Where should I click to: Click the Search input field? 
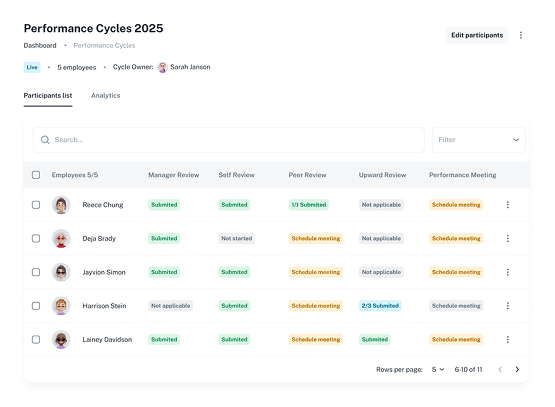pyautogui.click(x=229, y=140)
